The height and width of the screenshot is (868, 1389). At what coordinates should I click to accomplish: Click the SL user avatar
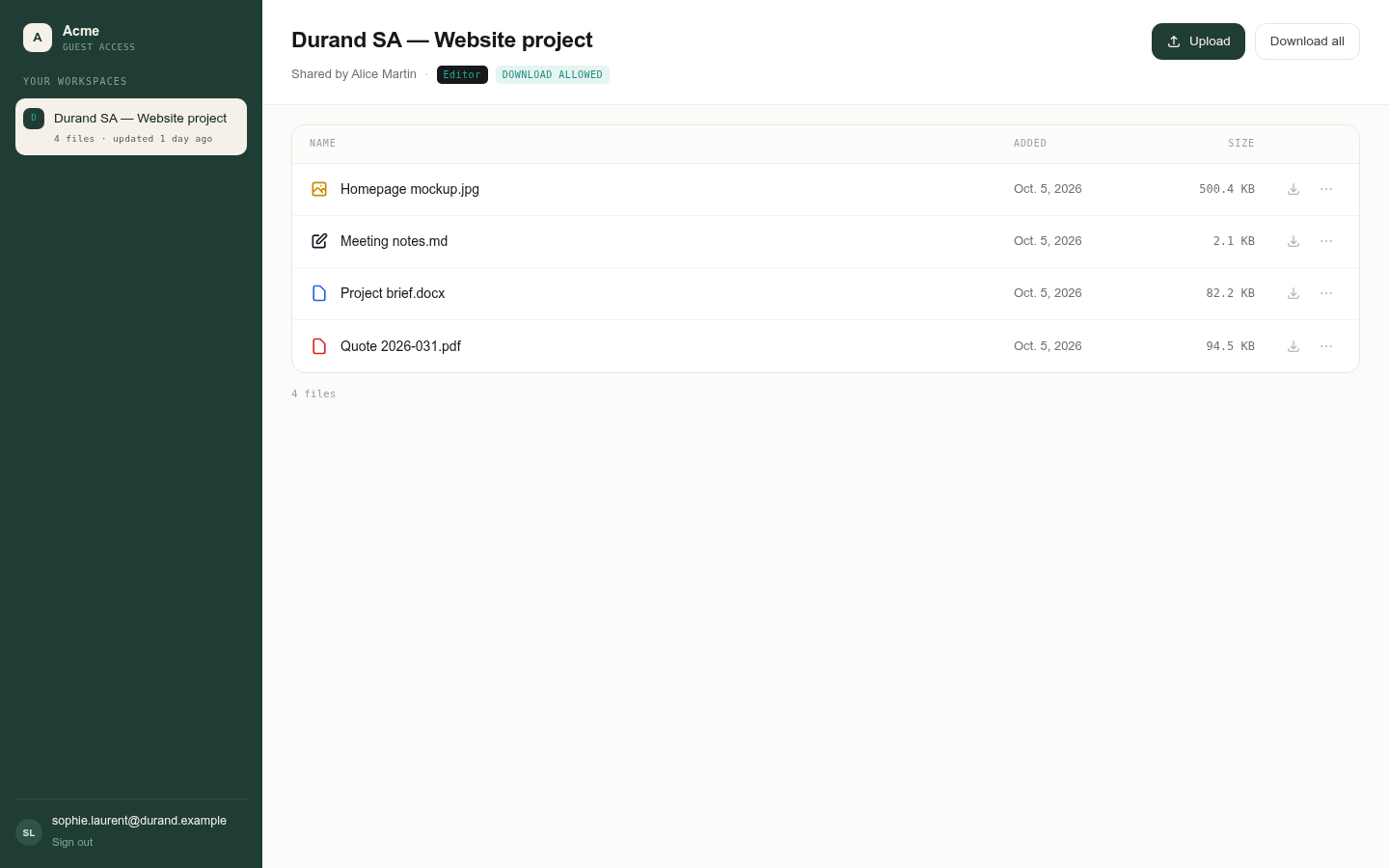pyautogui.click(x=29, y=832)
